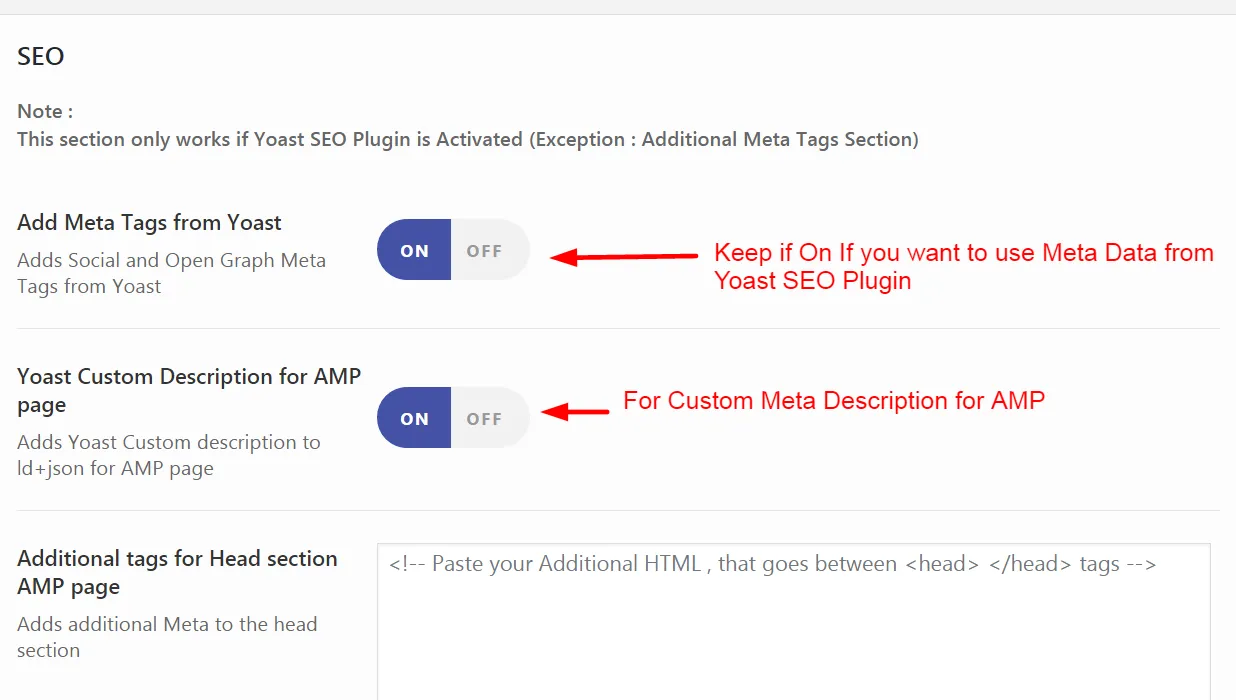The image size is (1236, 700).
Task: Click the SEO section heading
Action: tap(41, 57)
